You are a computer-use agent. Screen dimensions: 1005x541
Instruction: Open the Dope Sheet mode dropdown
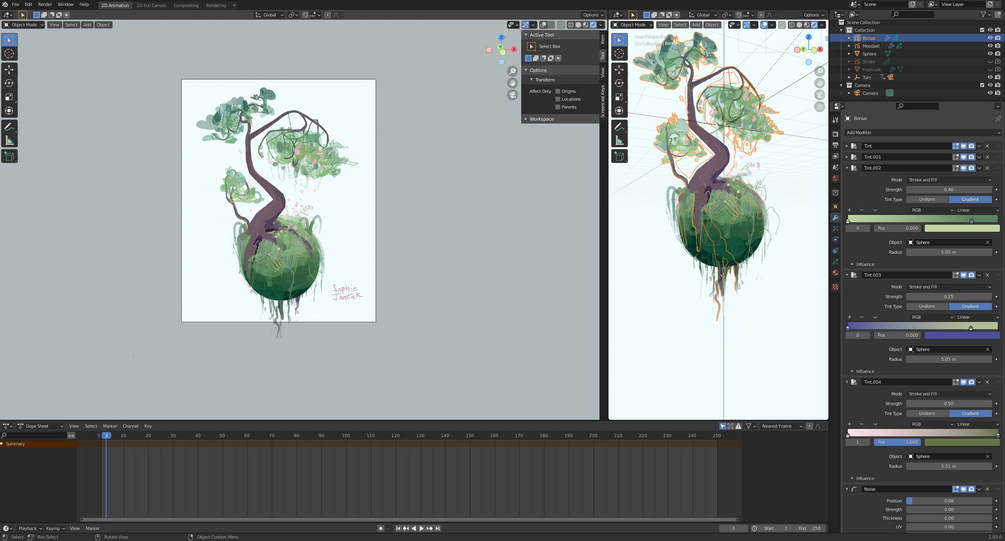pos(40,426)
